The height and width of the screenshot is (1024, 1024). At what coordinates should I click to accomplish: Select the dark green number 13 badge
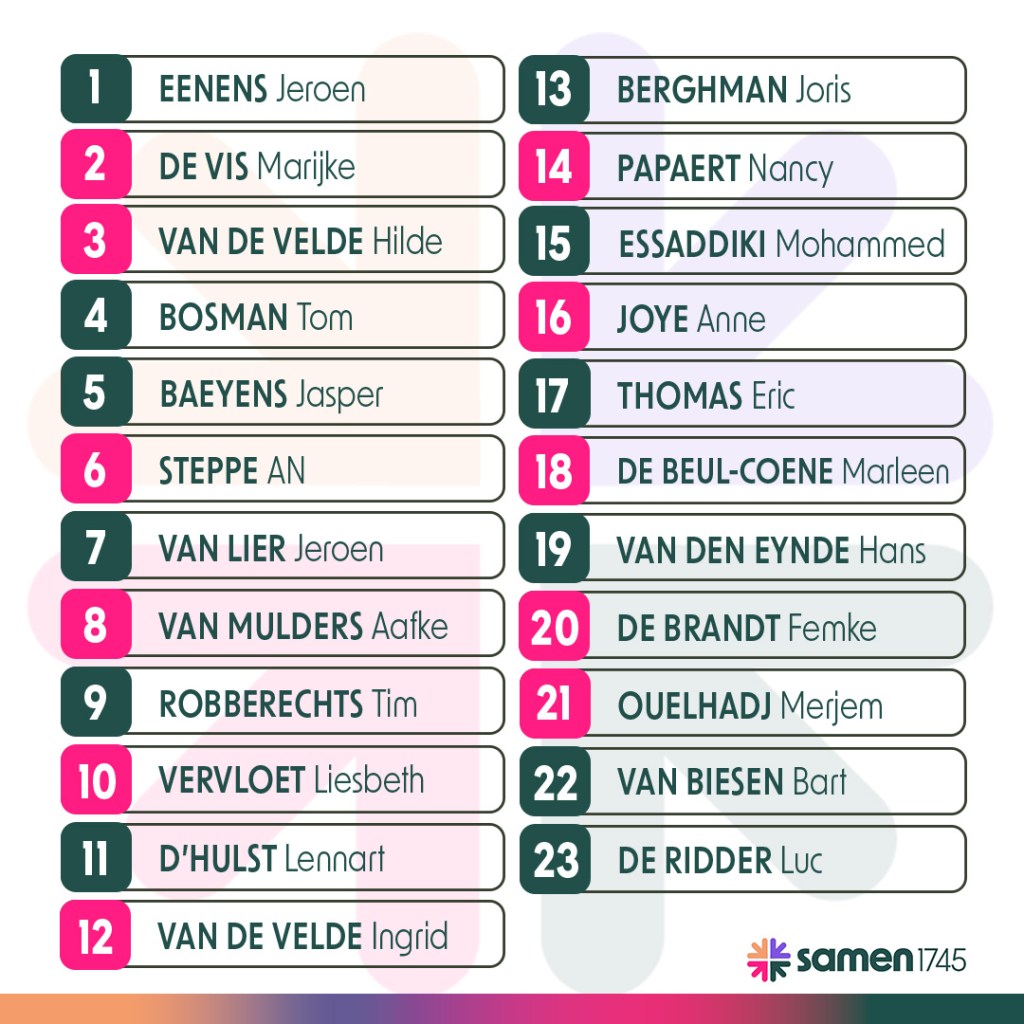(553, 89)
